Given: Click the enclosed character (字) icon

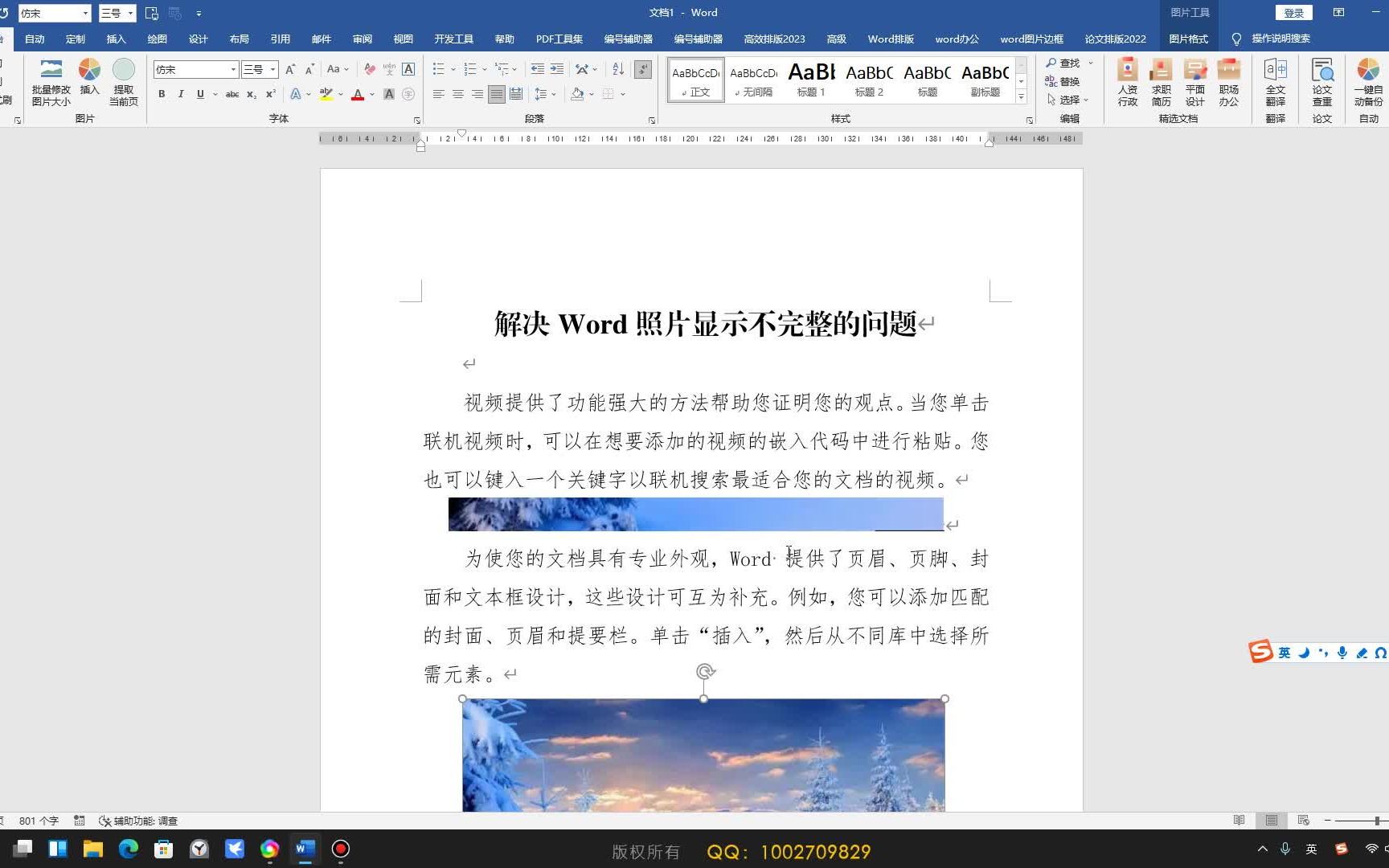Looking at the screenshot, I should pyautogui.click(x=408, y=94).
